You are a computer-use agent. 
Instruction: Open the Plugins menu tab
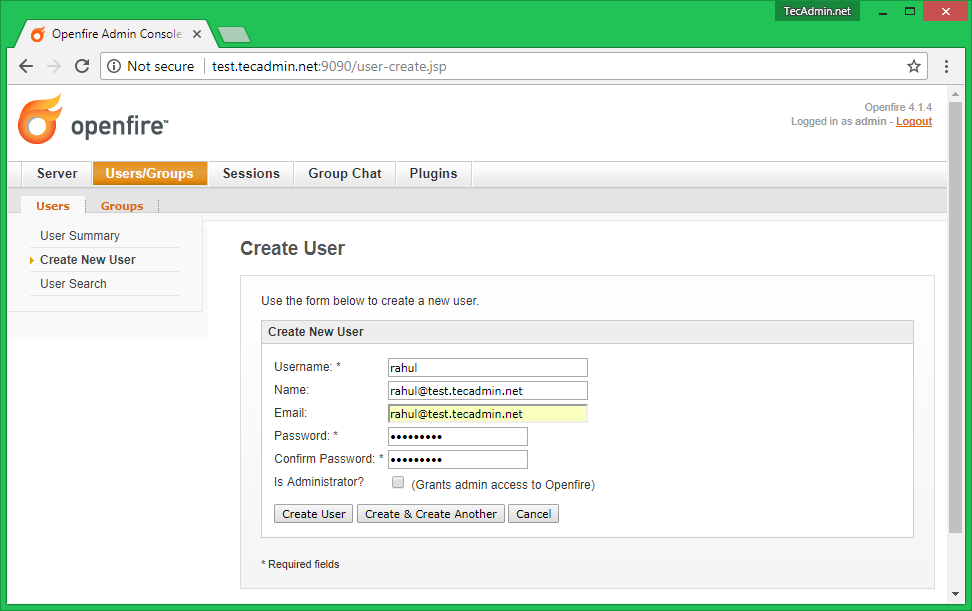click(x=433, y=174)
